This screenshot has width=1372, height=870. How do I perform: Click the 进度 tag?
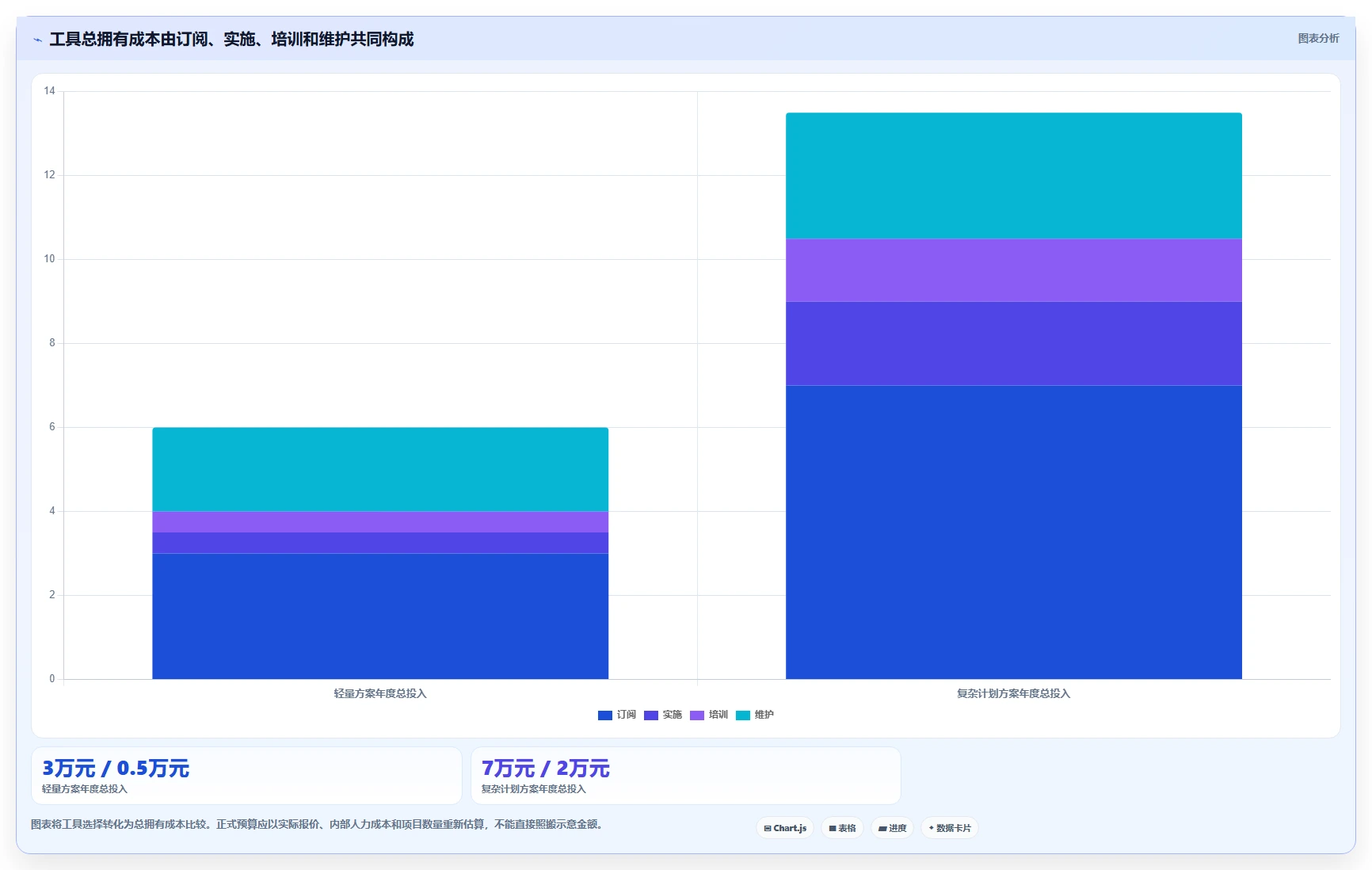coord(892,828)
